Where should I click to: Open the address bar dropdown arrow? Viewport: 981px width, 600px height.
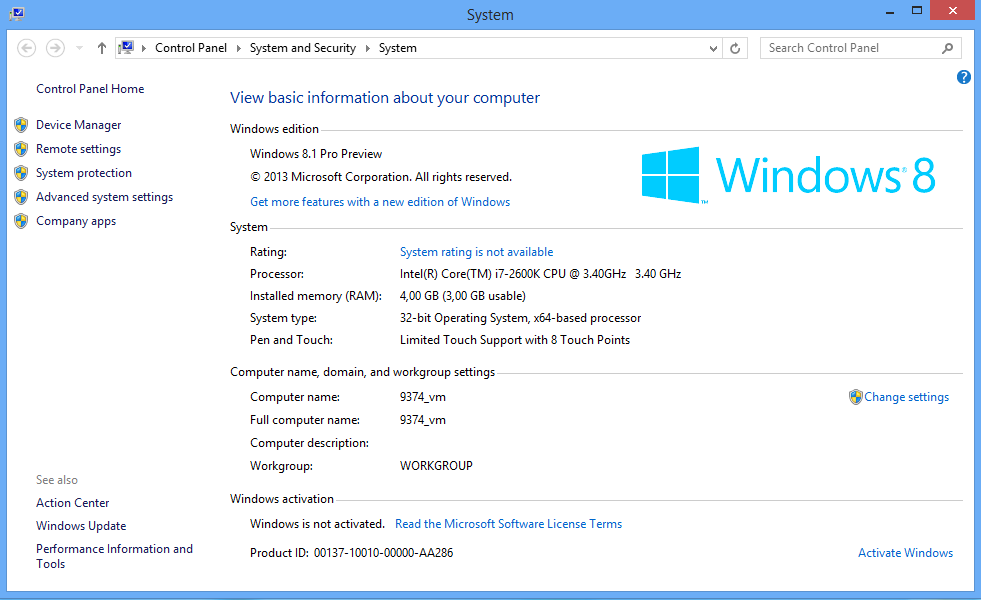point(712,47)
